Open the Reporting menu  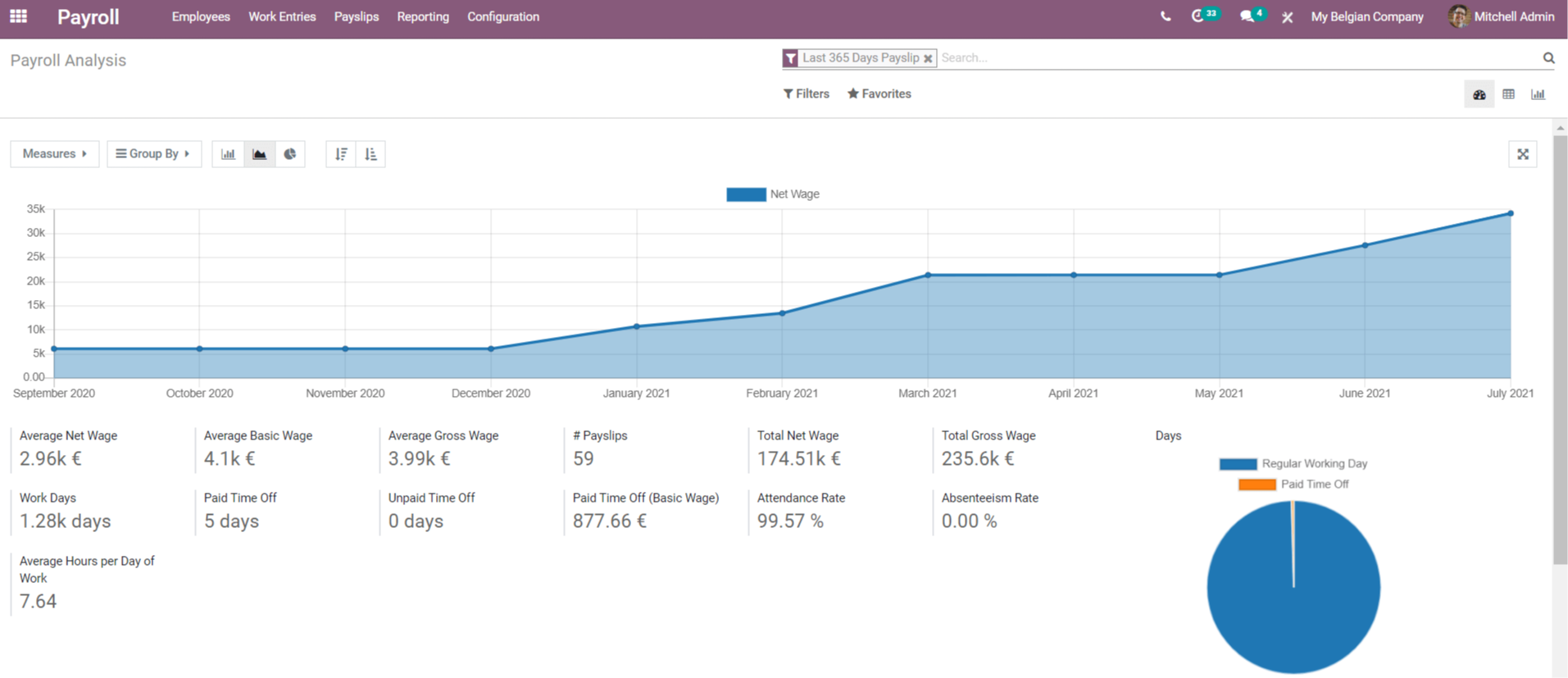422,16
